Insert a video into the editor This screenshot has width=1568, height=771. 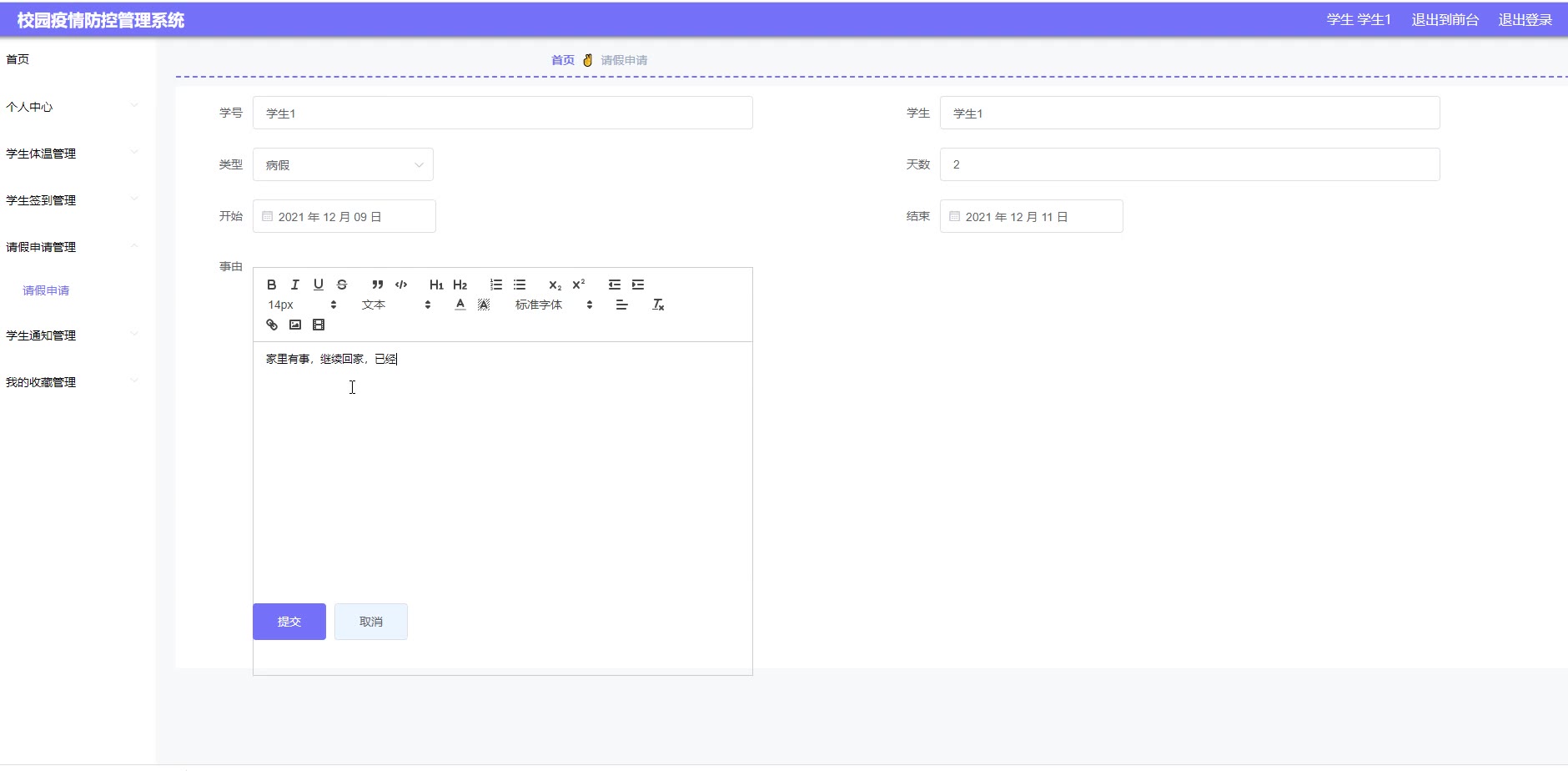pyautogui.click(x=318, y=325)
